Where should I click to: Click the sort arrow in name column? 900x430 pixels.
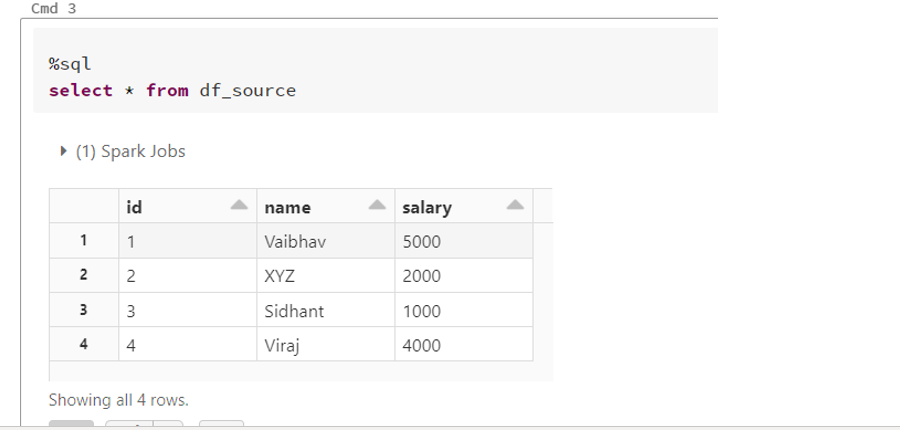click(376, 206)
